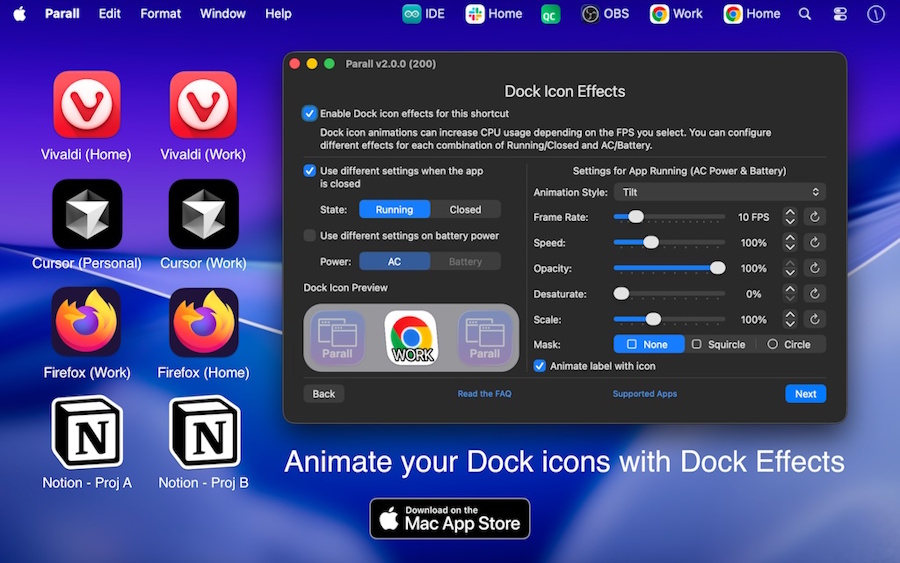Open the Notion - Proj B icon
Image resolution: width=900 pixels, height=563 pixels.
point(203,432)
